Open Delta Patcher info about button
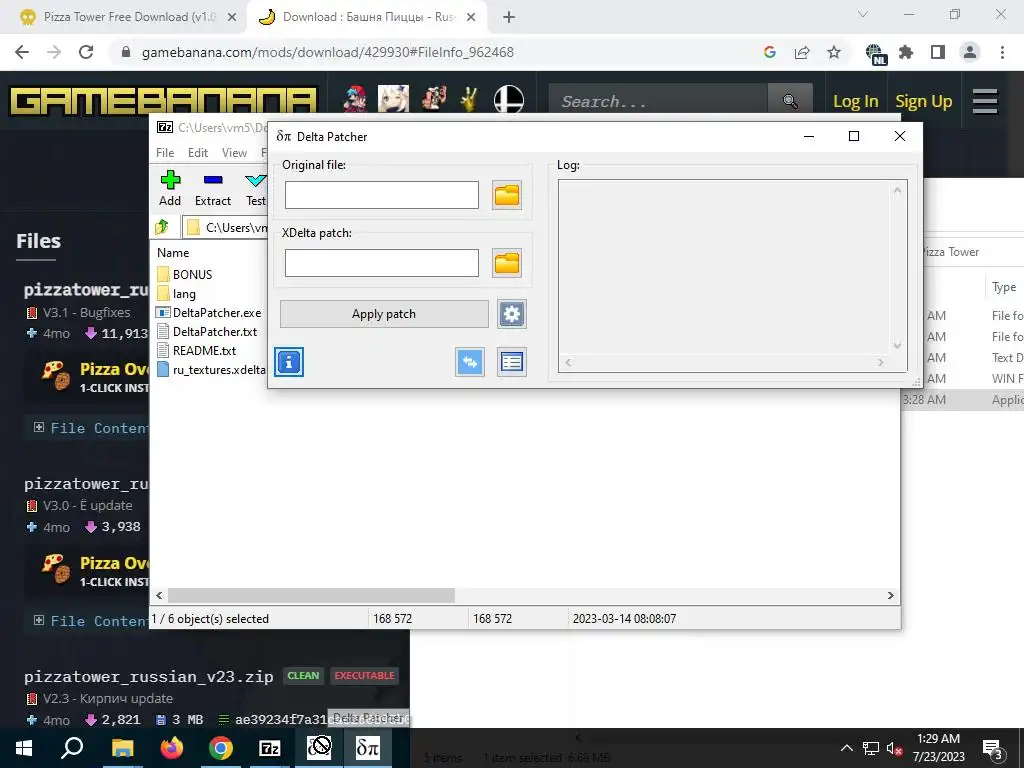 (289, 362)
